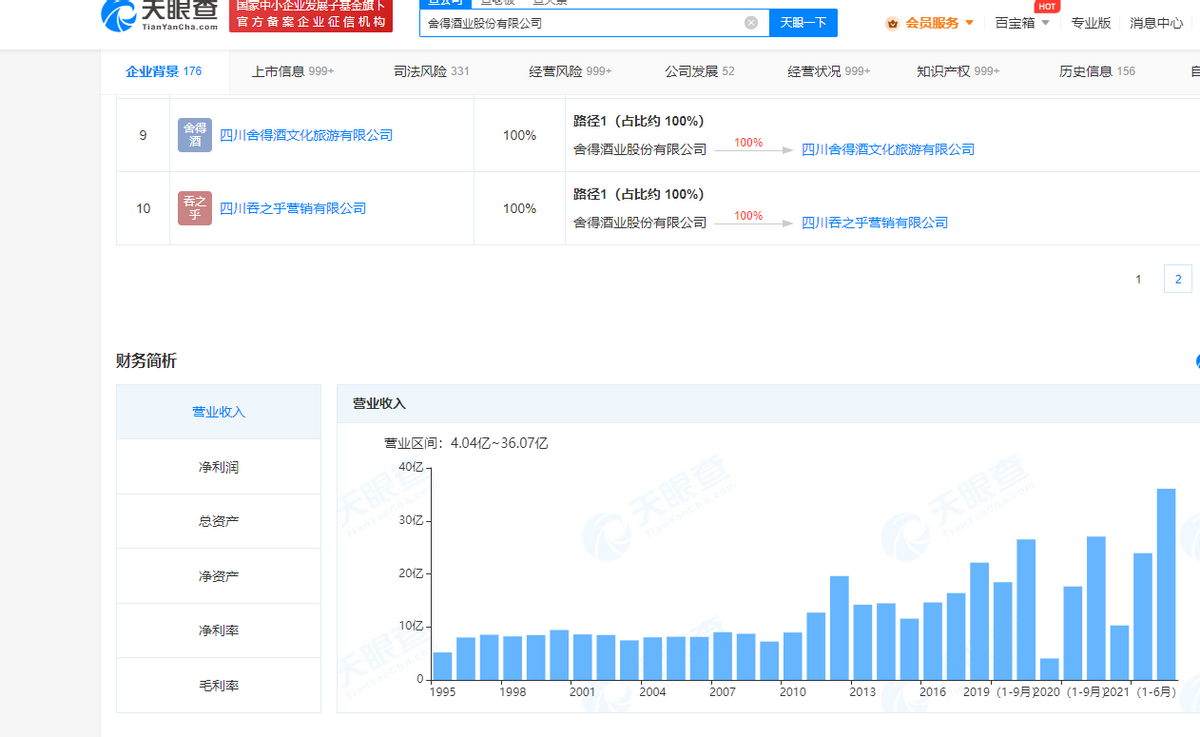This screenshot has width=1200, height=737.
Task: Switch to the 司法风险 tab
Action: [x=431, y=72]
